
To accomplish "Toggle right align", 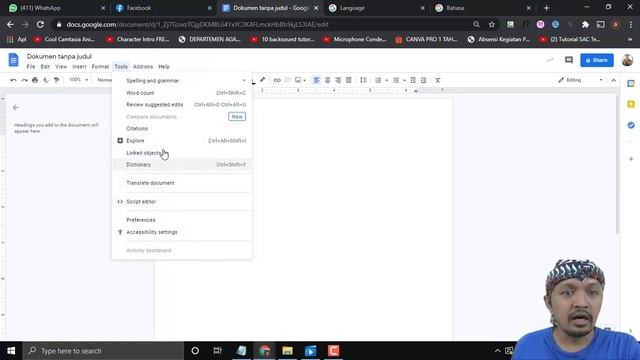I will coord(338,80).
